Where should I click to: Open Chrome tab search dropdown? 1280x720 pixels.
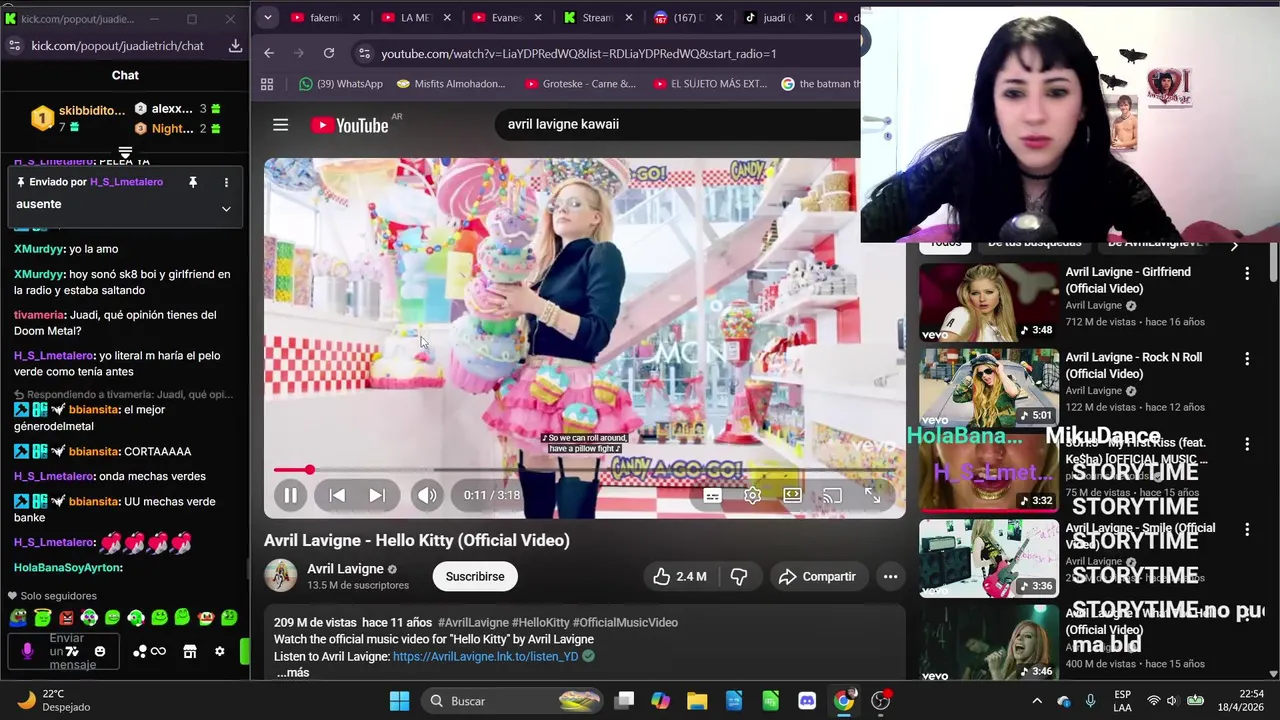267,17
